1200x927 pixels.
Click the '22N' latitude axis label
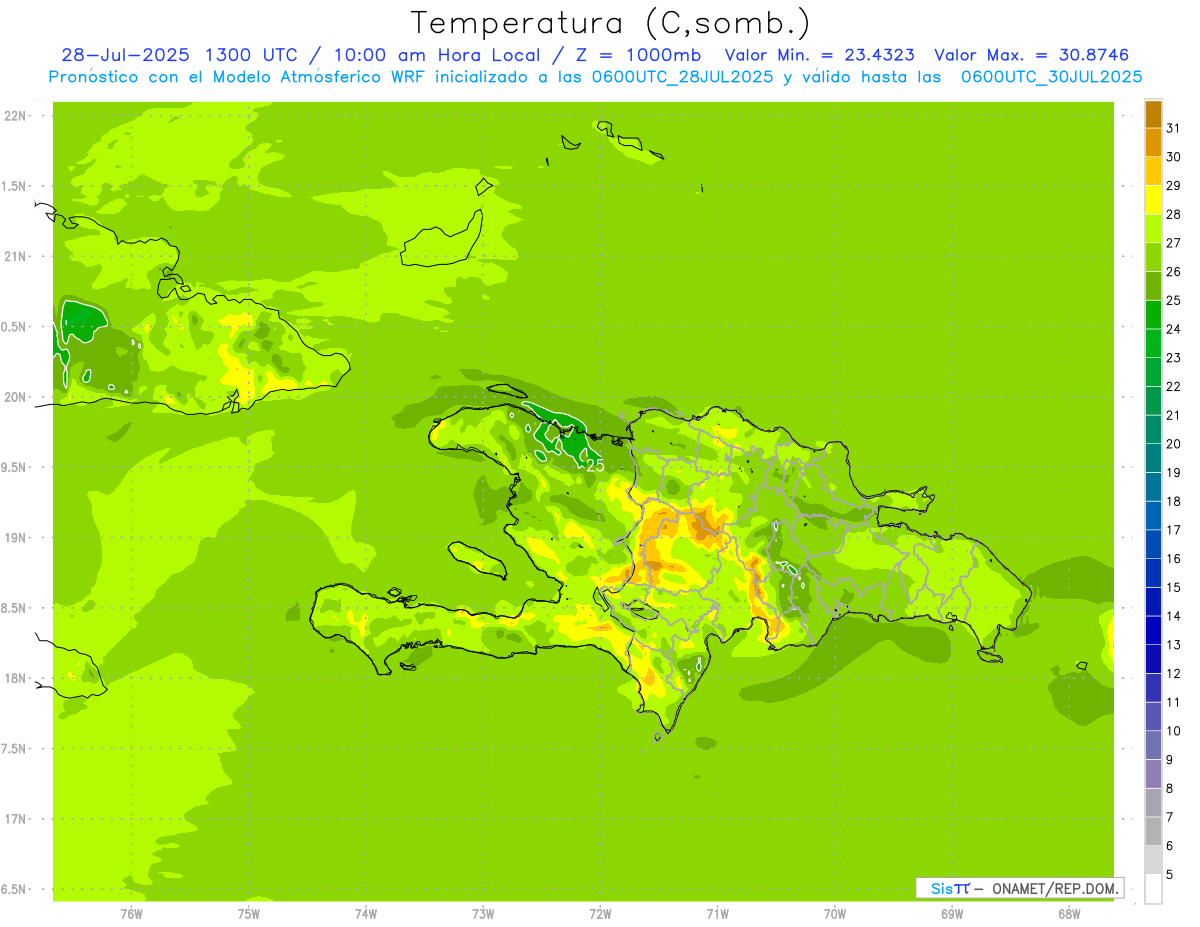15,116
